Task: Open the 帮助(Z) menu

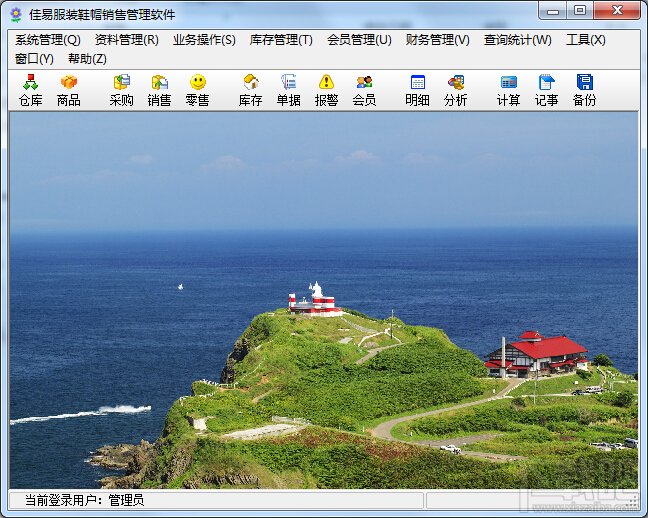Action: point(87,59)
